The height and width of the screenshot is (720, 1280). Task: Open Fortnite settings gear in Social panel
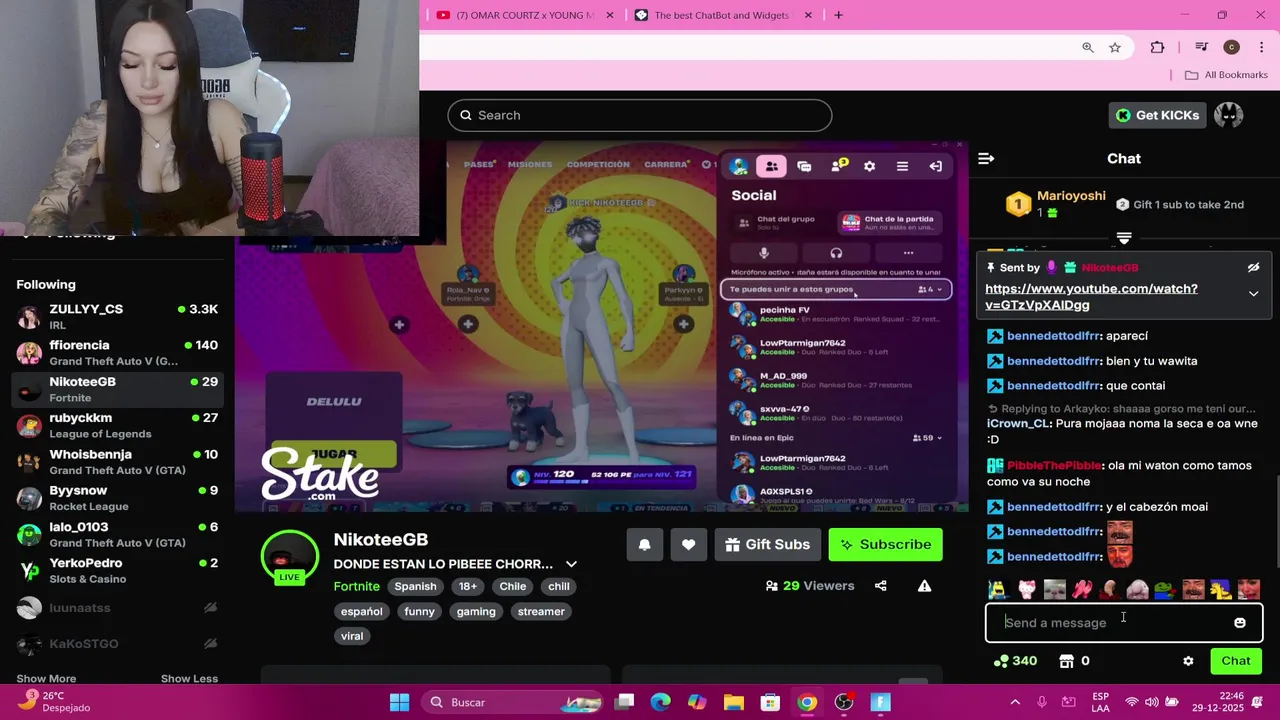[x=869, y=166]
